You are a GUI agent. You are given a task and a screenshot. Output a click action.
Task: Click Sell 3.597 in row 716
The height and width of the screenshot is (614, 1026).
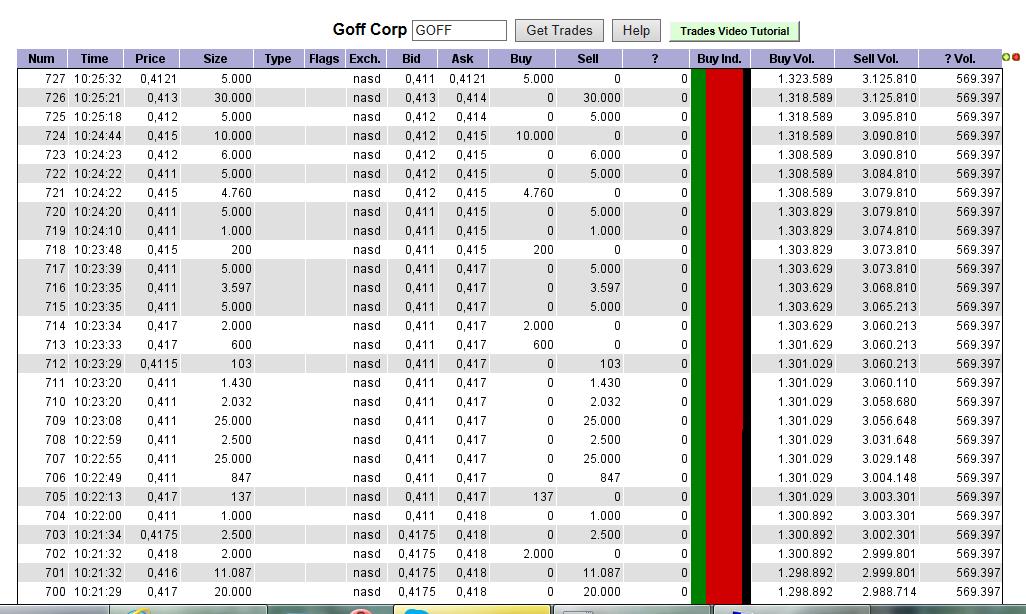point(605,287)
